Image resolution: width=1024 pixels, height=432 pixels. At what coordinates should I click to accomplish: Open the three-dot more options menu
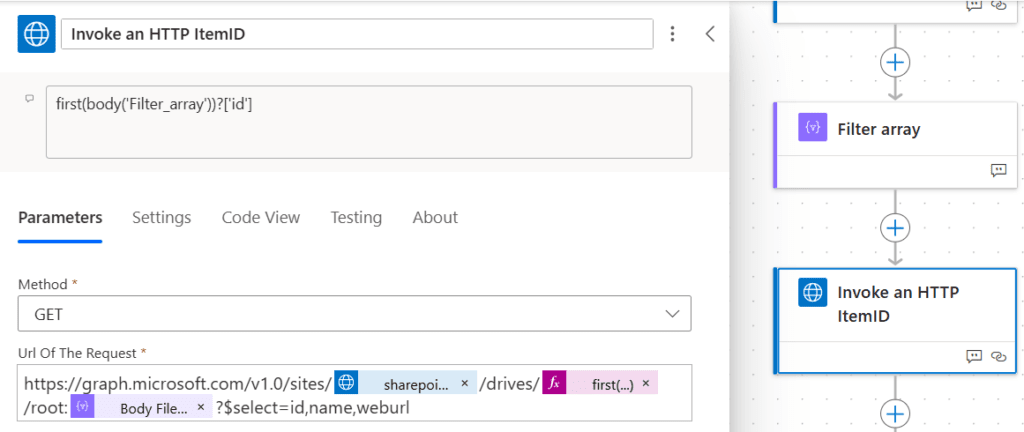(673, 34)
